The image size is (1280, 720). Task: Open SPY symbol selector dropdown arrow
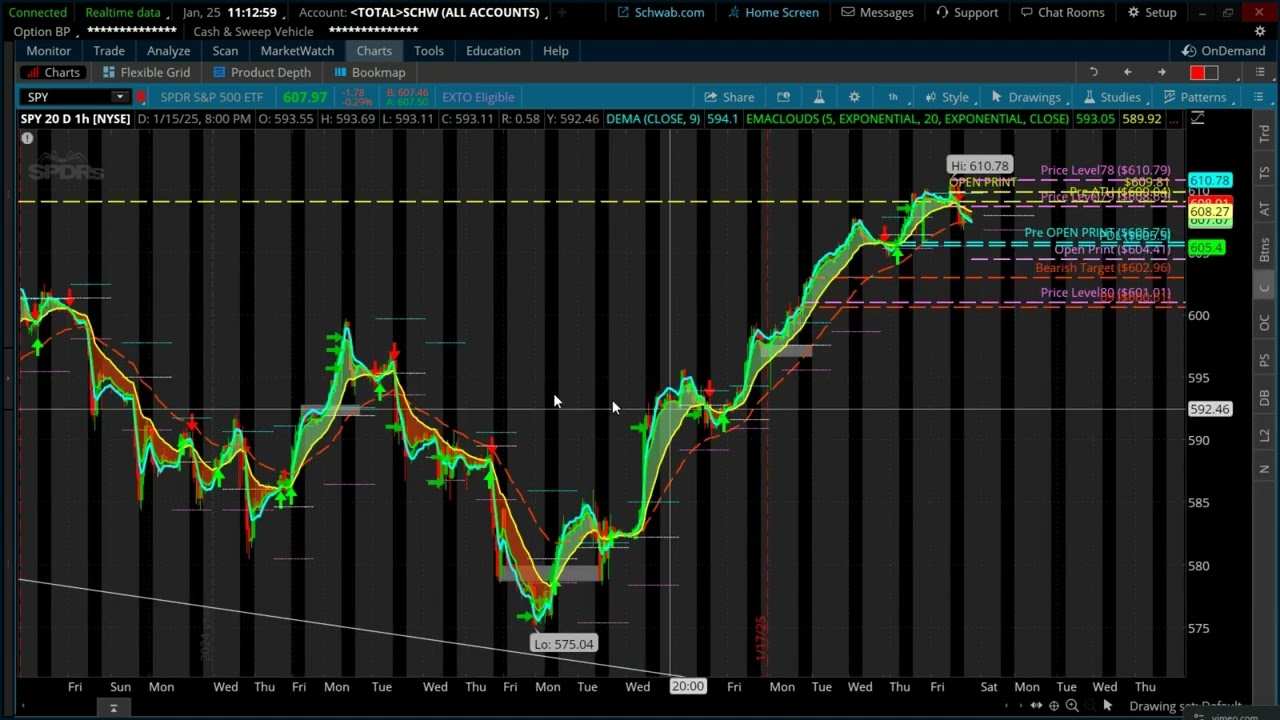point(120,97)
